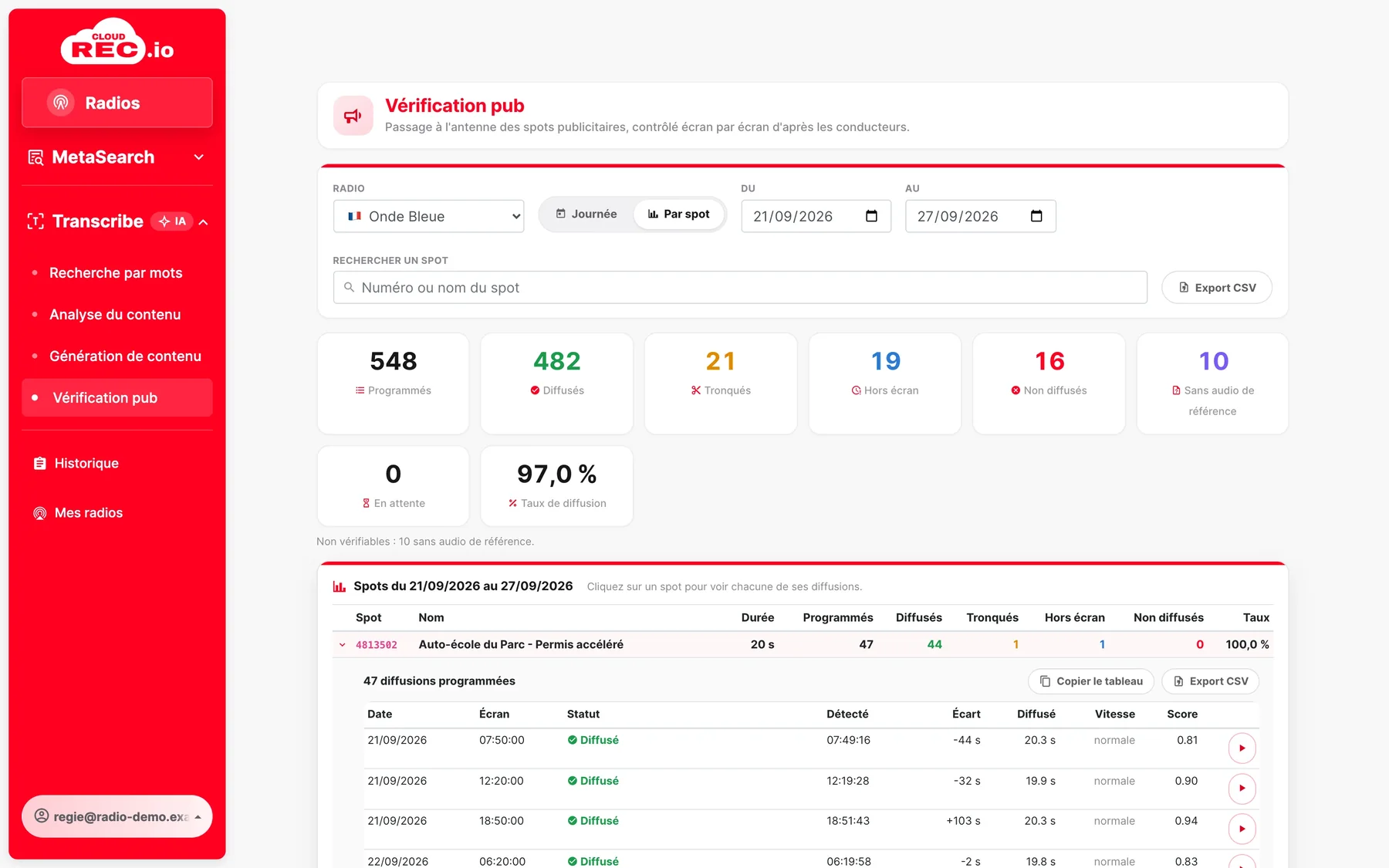
Task: Click the Vérification pub megaphone icon
Action: (353, 116)
